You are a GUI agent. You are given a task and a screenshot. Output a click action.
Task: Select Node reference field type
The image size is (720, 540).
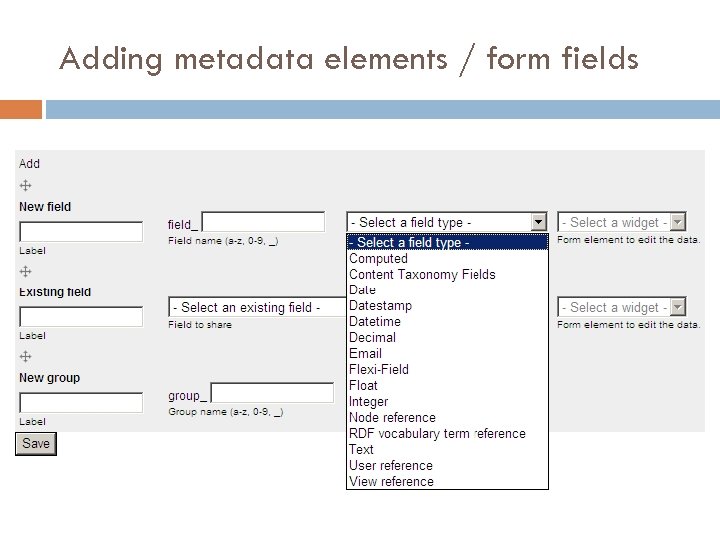point(392,417)
